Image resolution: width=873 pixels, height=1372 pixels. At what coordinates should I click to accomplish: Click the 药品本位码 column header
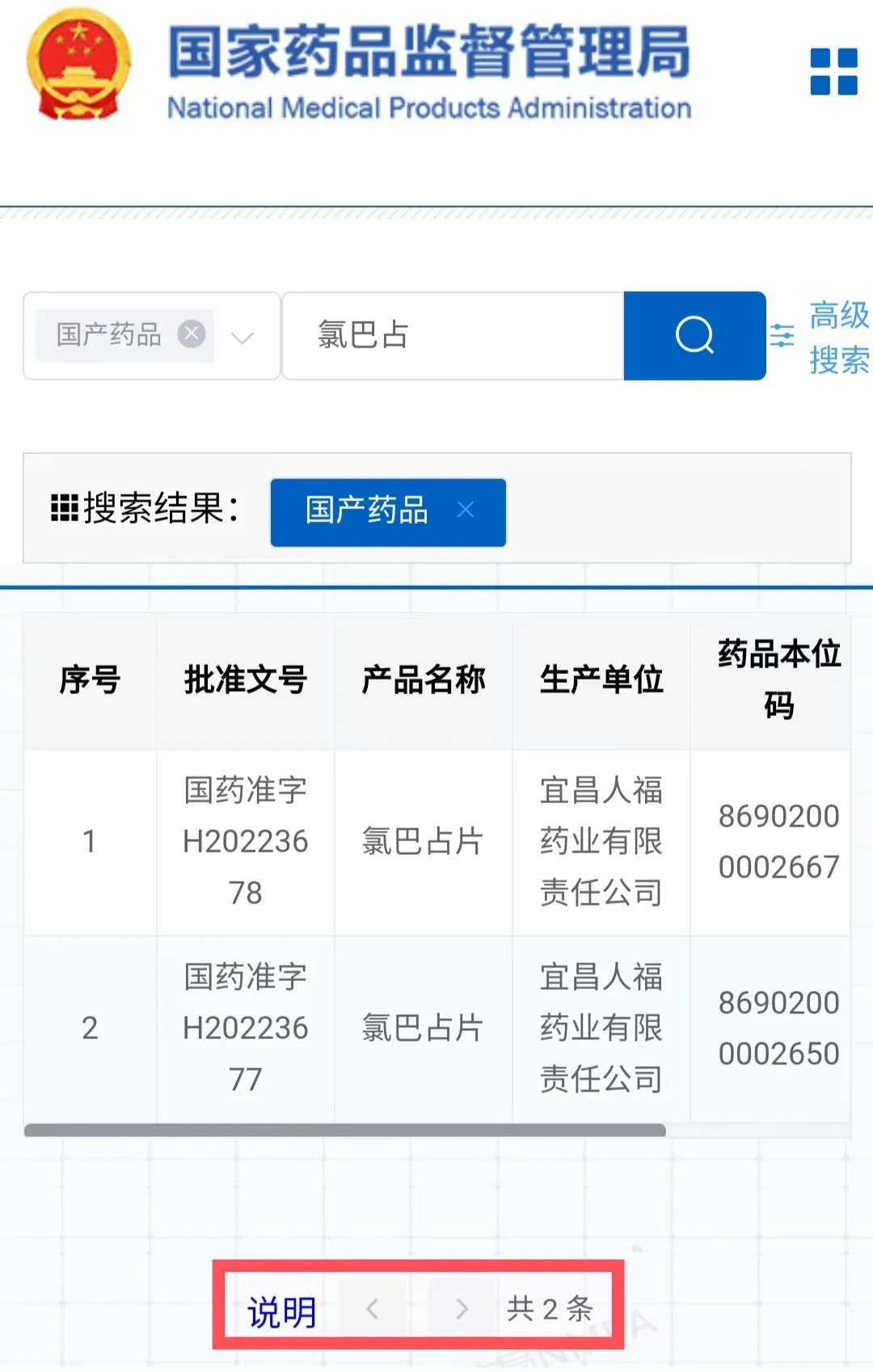tap(778, 680)
